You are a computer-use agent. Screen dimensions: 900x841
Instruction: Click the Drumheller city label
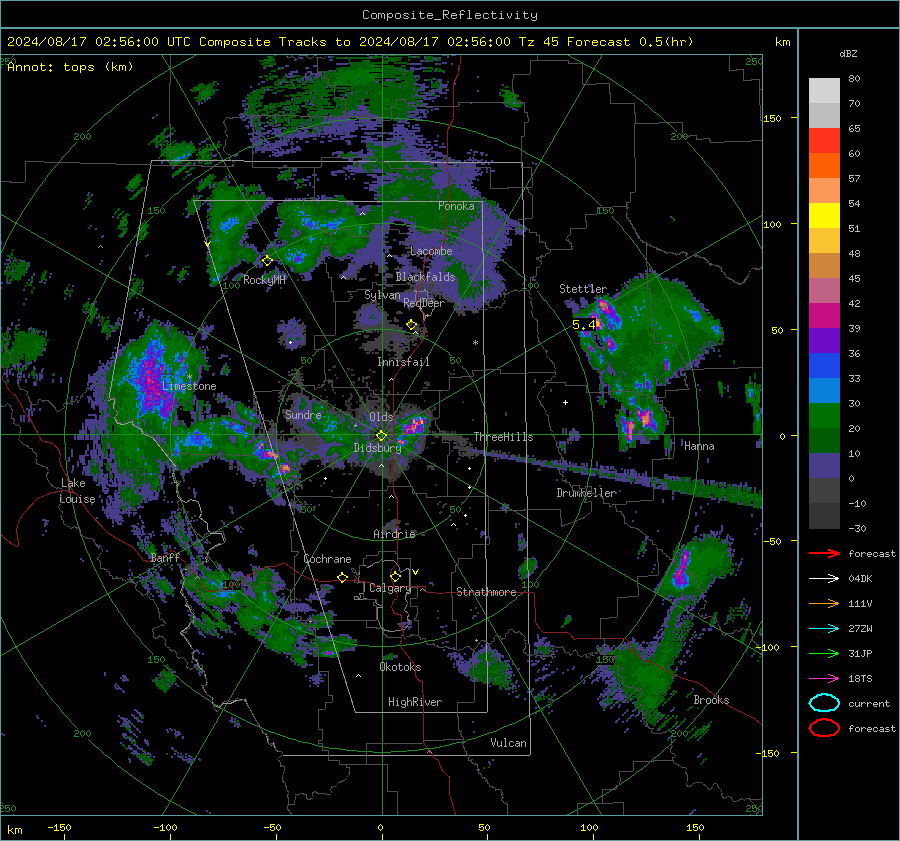tap(587, 493)
